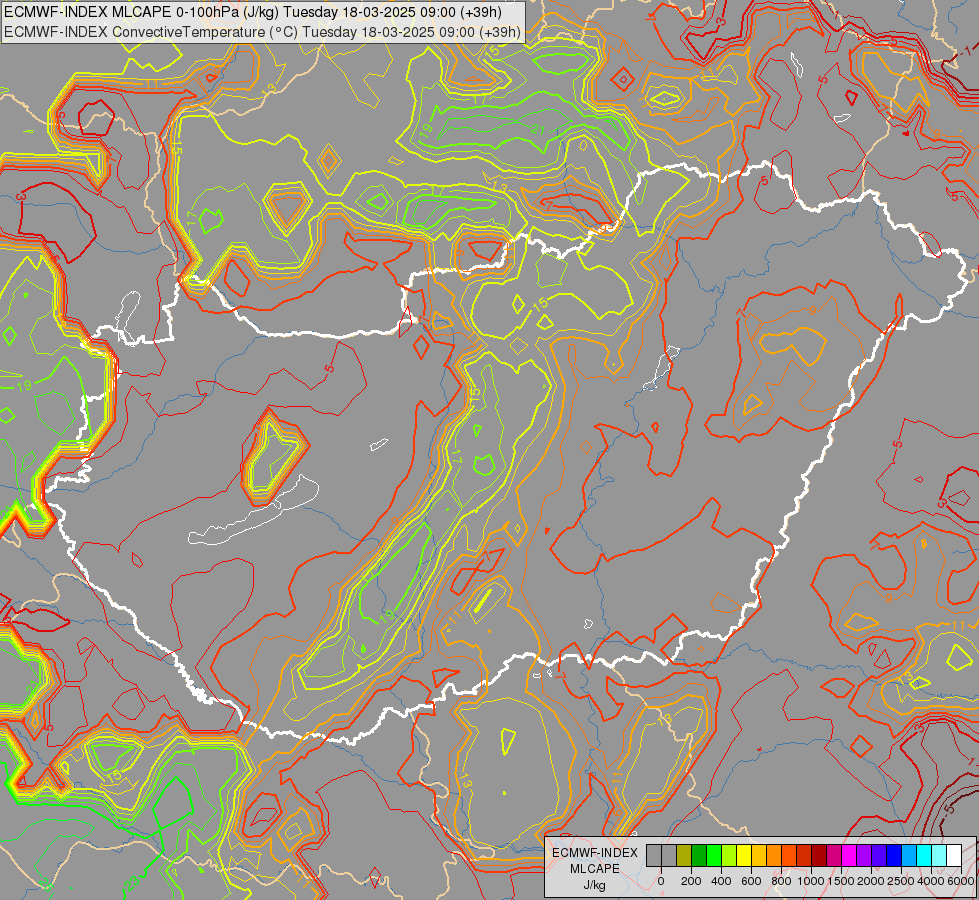Click the ConvectiveTemperature title line
The image size is (979, 900).
point(263,32)
